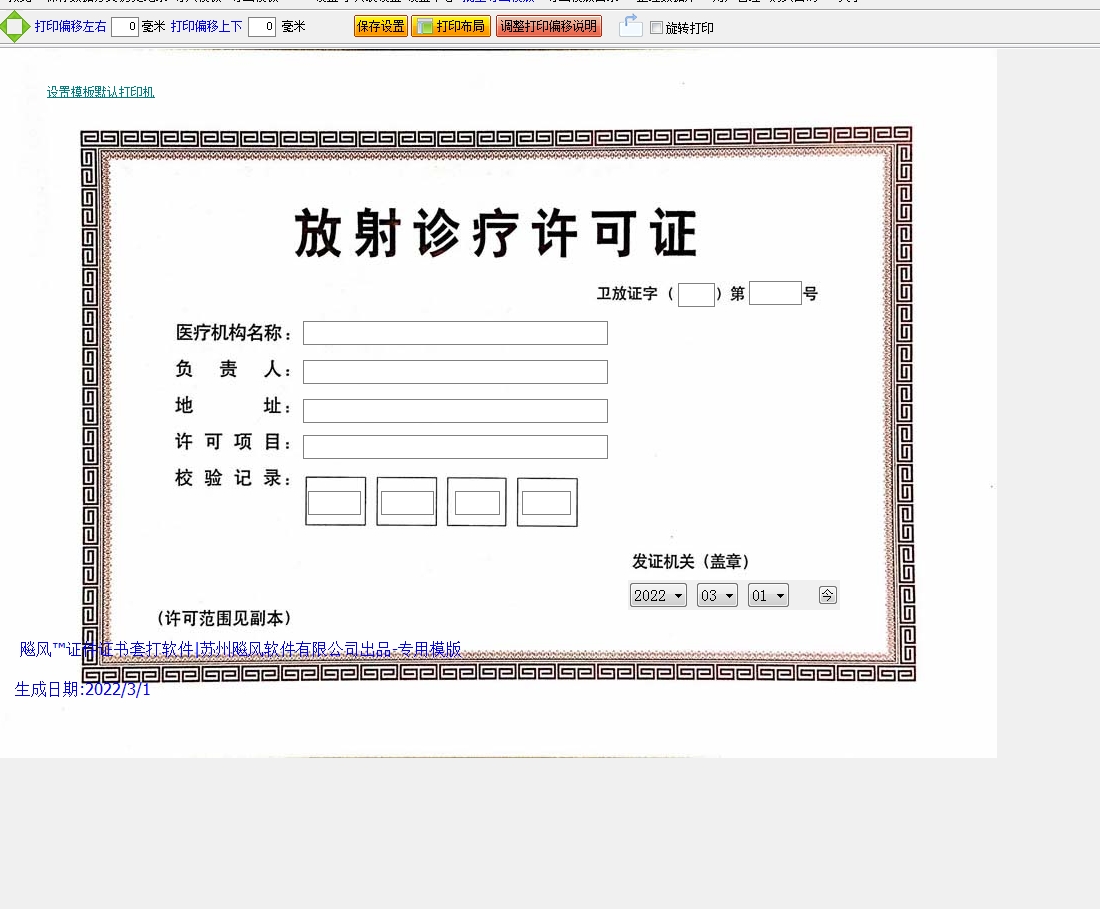Expand the month dropdown showing 03
This screenshot has height=909, width=1100.
click(x=717, y=596)
